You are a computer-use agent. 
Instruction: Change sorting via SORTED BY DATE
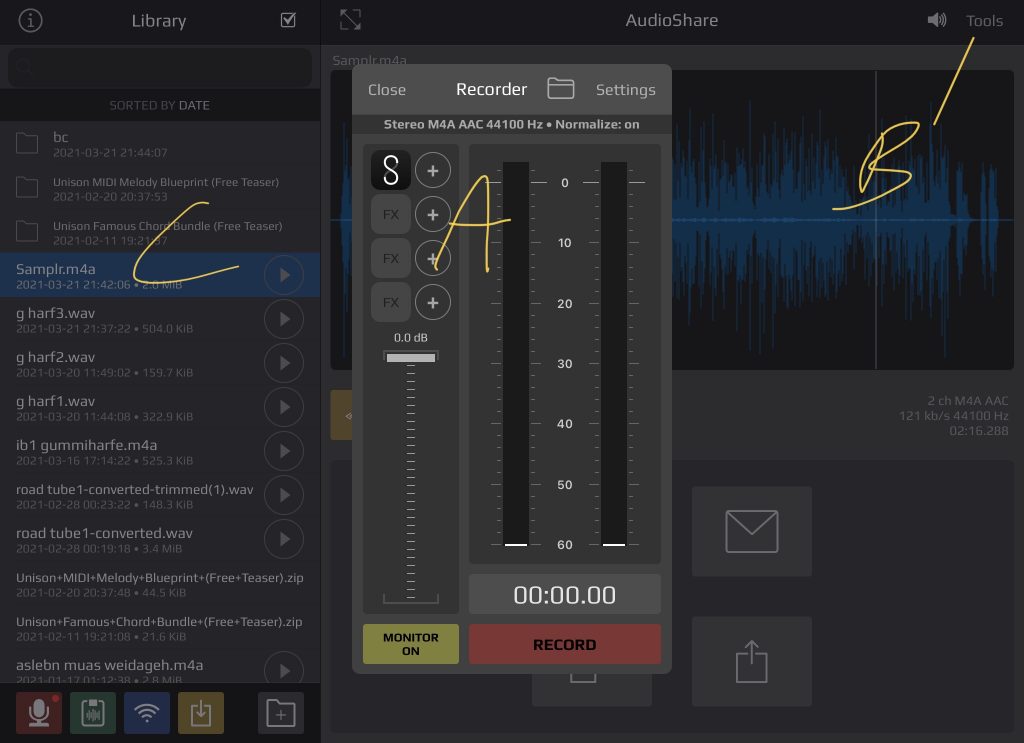click(159, 105)
